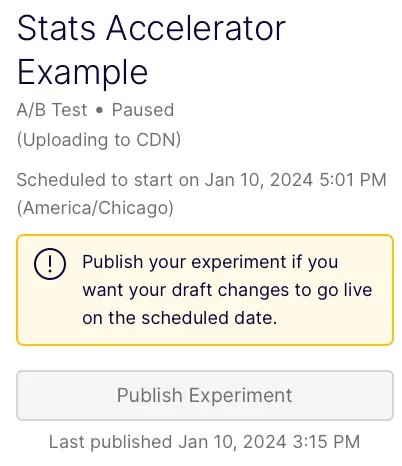Click Jan 10, 2024 in the scheduled line

(259, 180)
